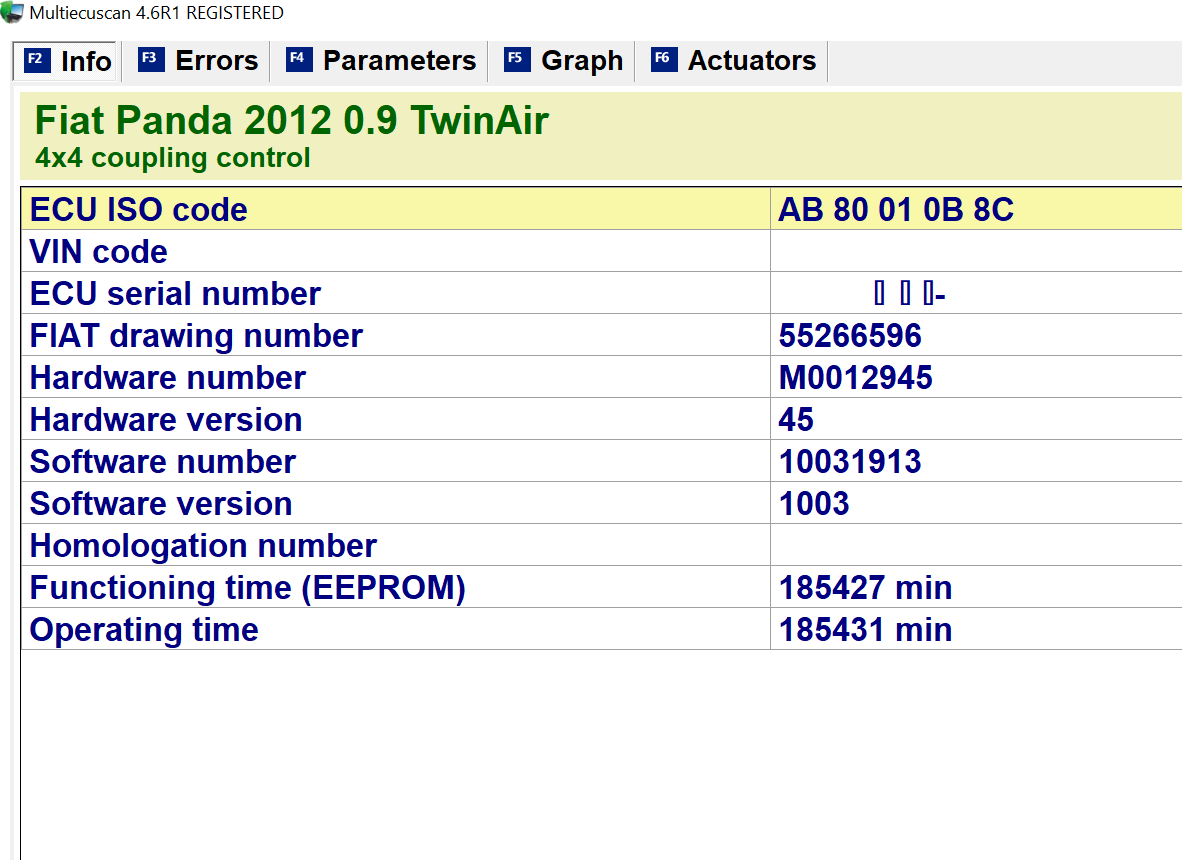Select the ECU serial number row label
The height and width of the screenshot is (860, 1182).
(x=175, y=294)
